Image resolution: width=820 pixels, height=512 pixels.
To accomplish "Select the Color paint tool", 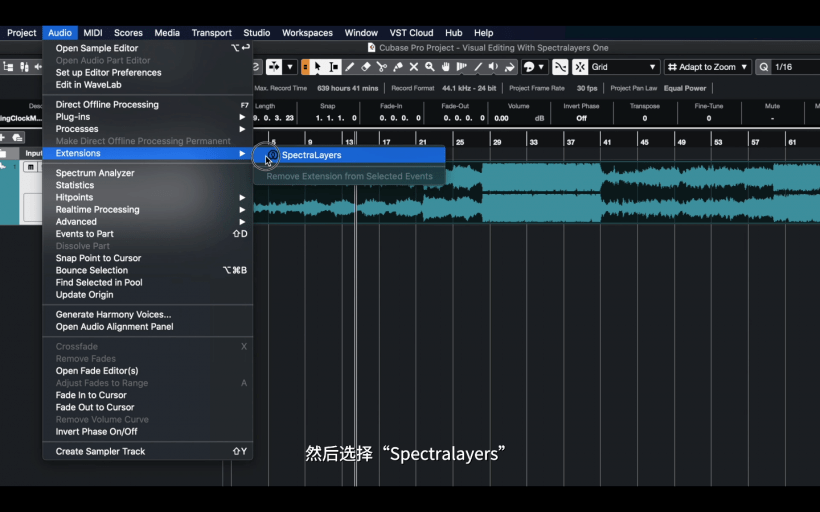I will coord(509,67).
